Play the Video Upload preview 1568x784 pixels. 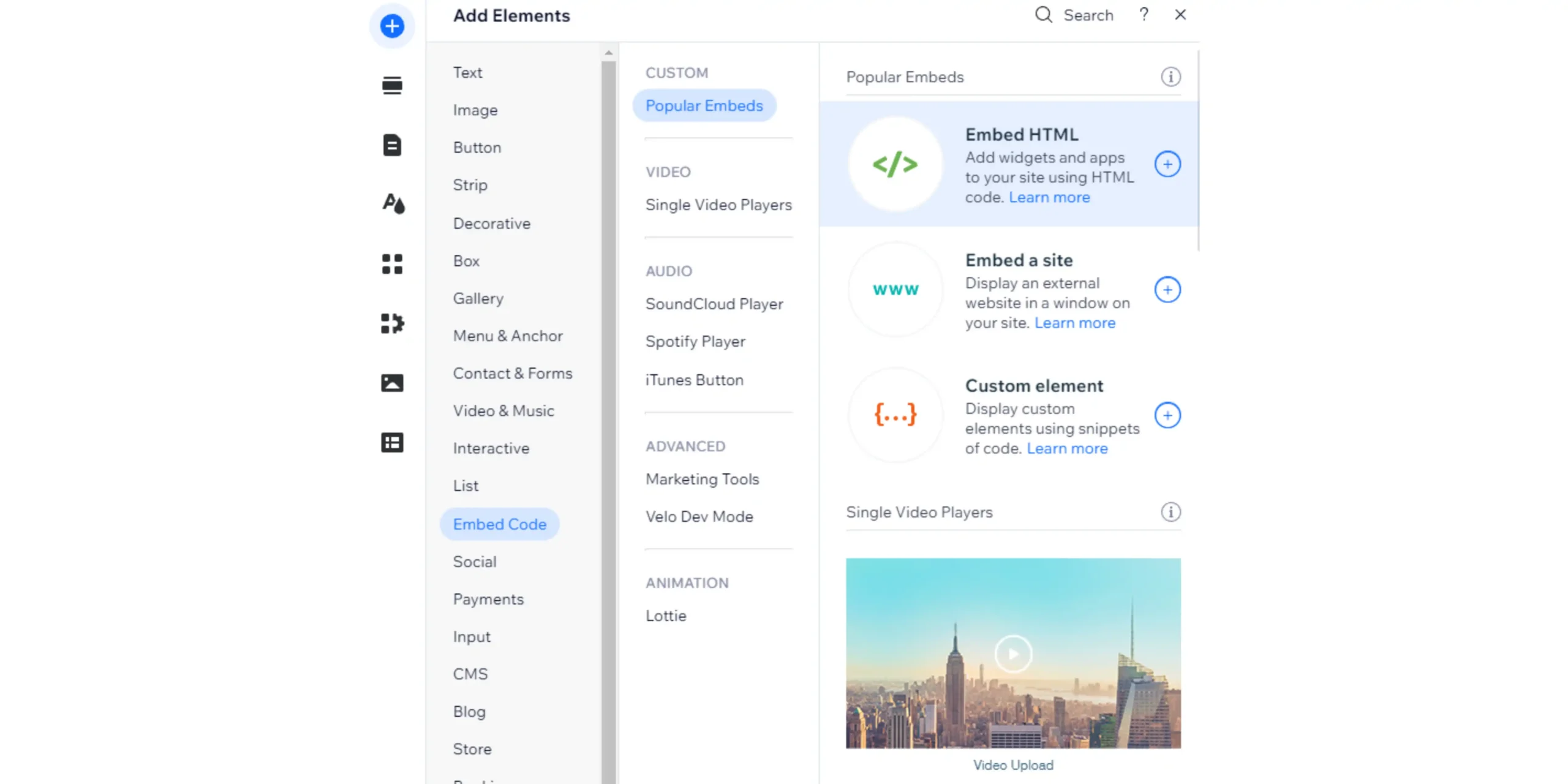coord(1012,654)
